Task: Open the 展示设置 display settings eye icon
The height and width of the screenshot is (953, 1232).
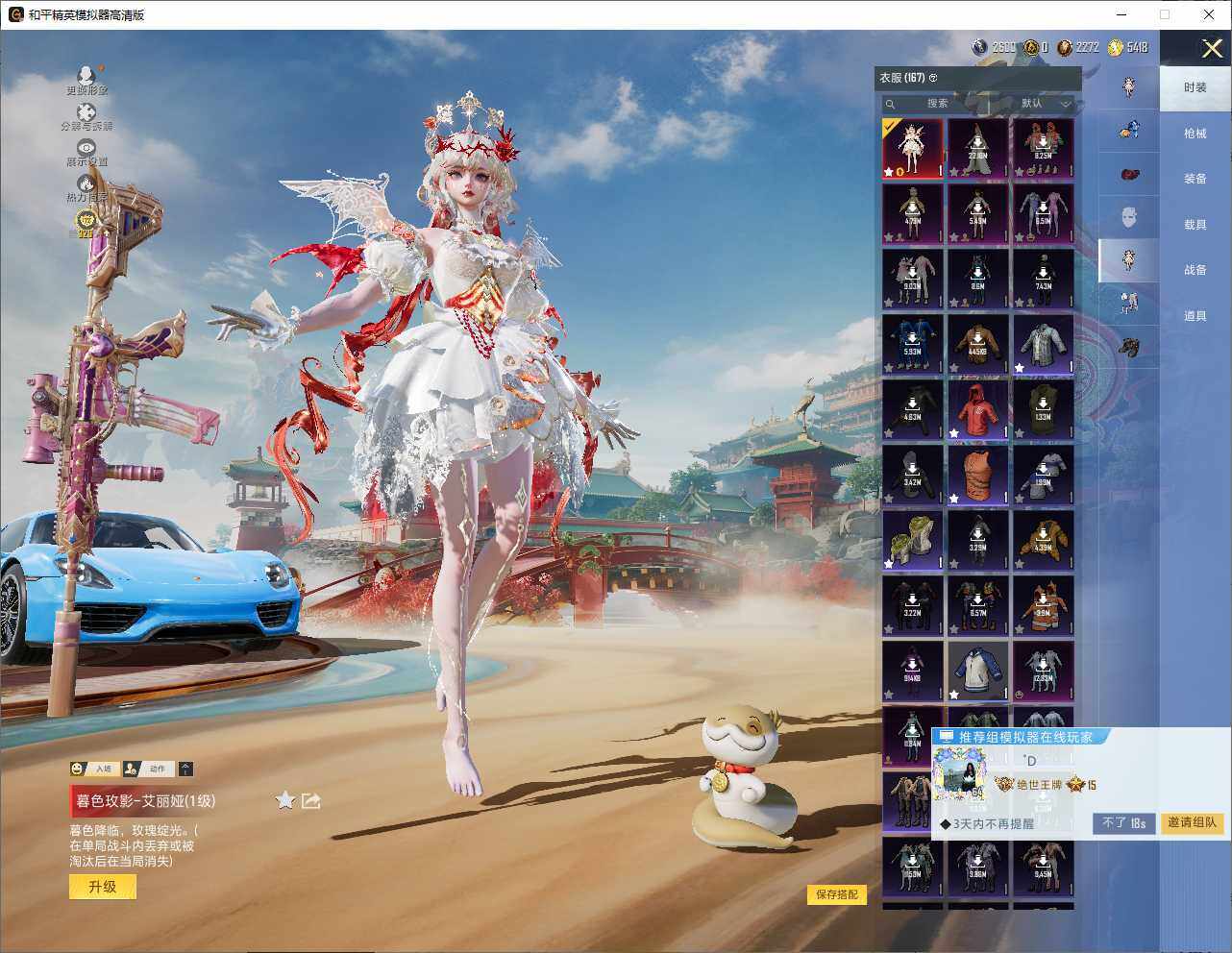Action: [86, 147]
